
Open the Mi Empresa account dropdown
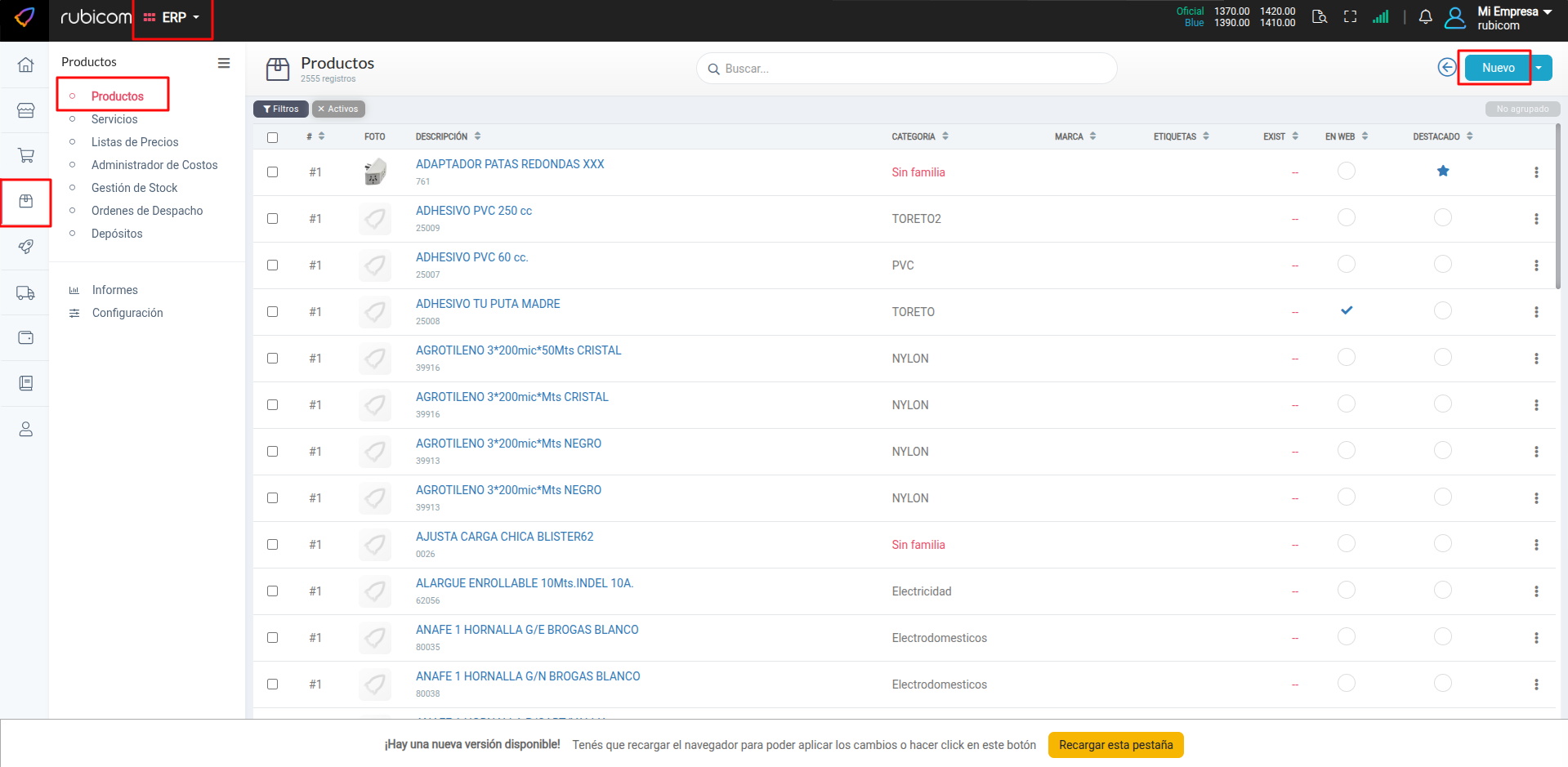pyautogui.click(x=1513, y=18)
